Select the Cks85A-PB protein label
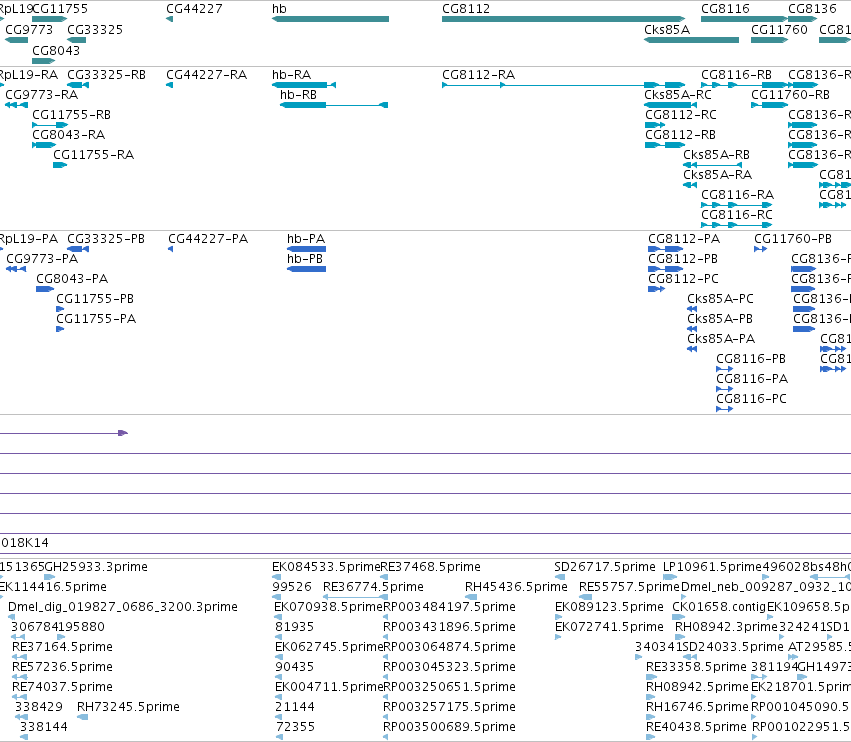This screenshot has width=851, height=742. tap(720, 319)
